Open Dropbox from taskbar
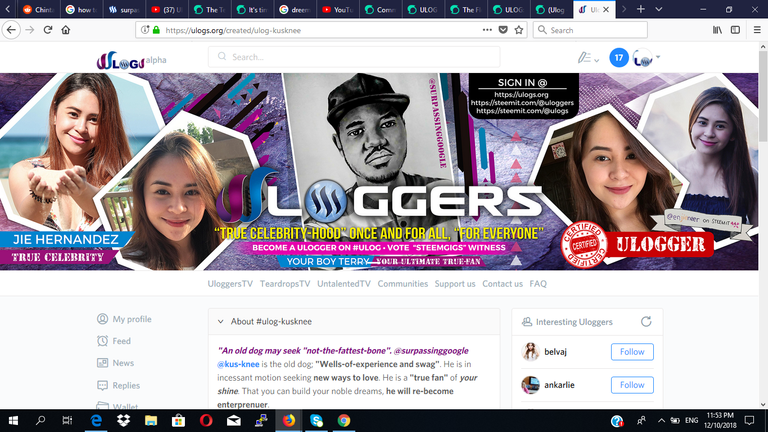Screen dimensions: 768x432 [x=123, y=420]
